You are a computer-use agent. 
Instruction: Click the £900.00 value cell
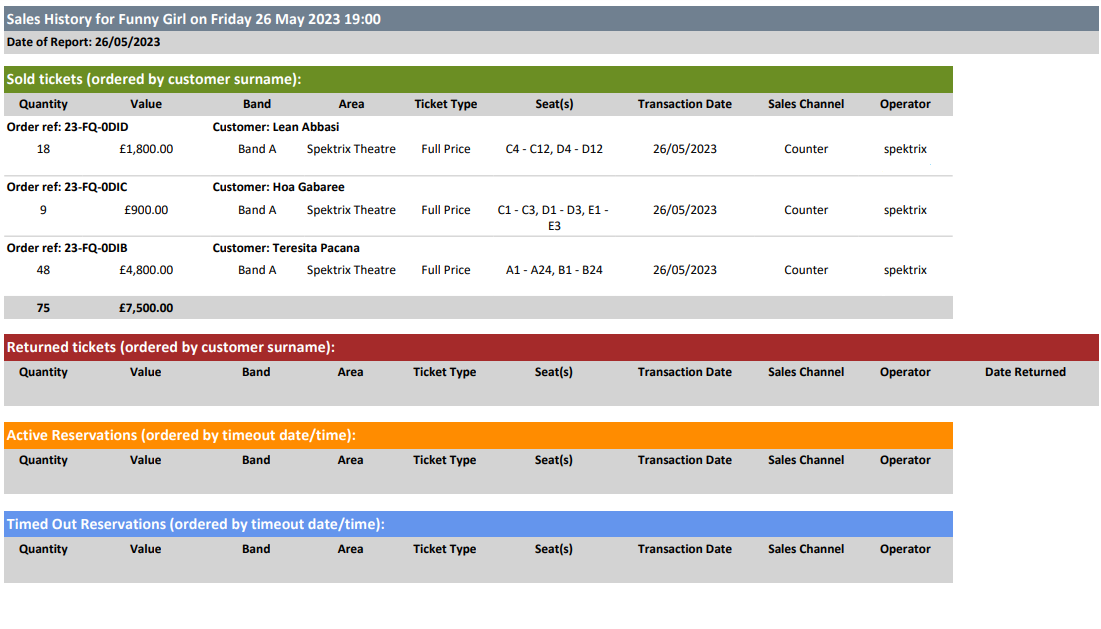click(146, 210)
